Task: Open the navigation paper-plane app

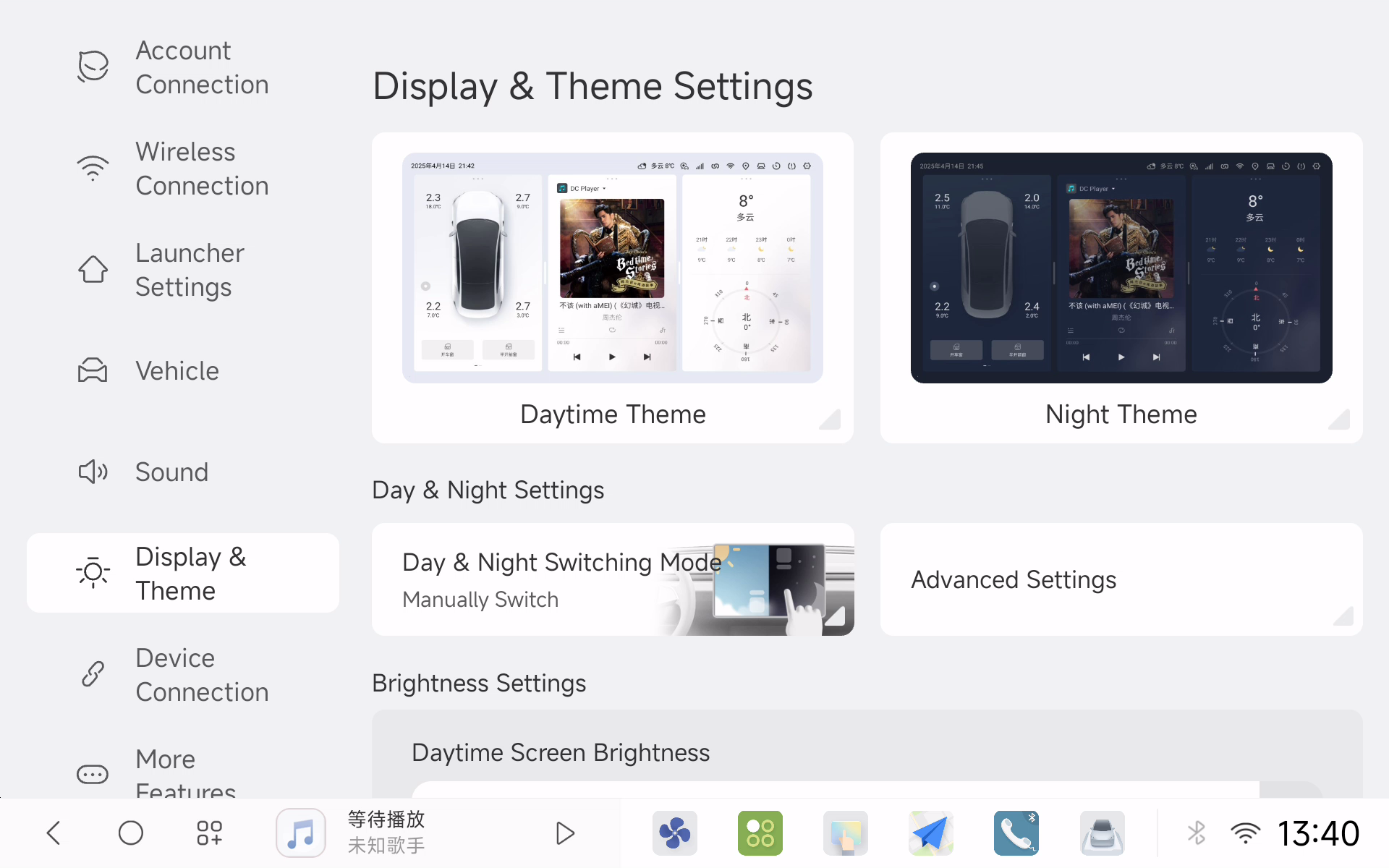Action: pos(931,833)
